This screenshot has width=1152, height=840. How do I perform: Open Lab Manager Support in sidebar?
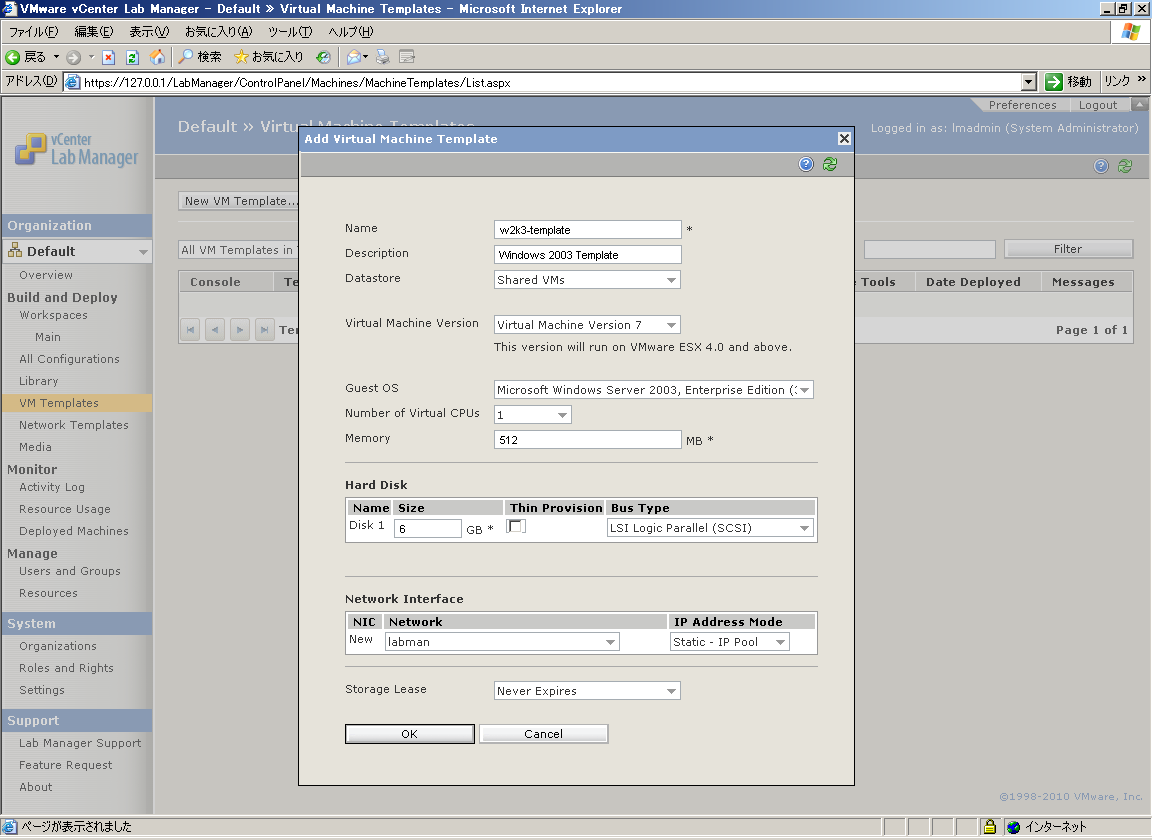(x=80, y=743)
